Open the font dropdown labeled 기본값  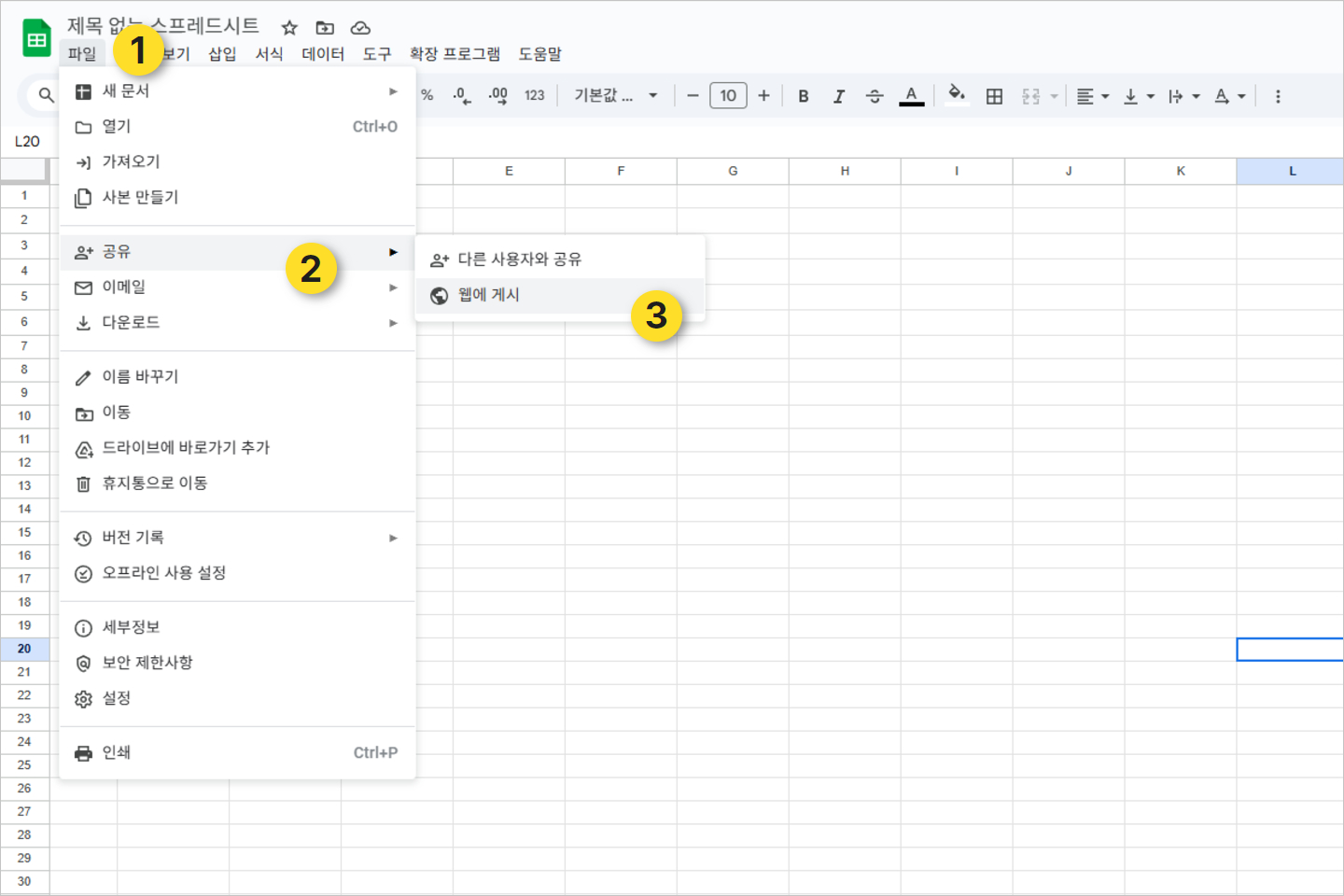pyautogui.click(x=615, y=95)
